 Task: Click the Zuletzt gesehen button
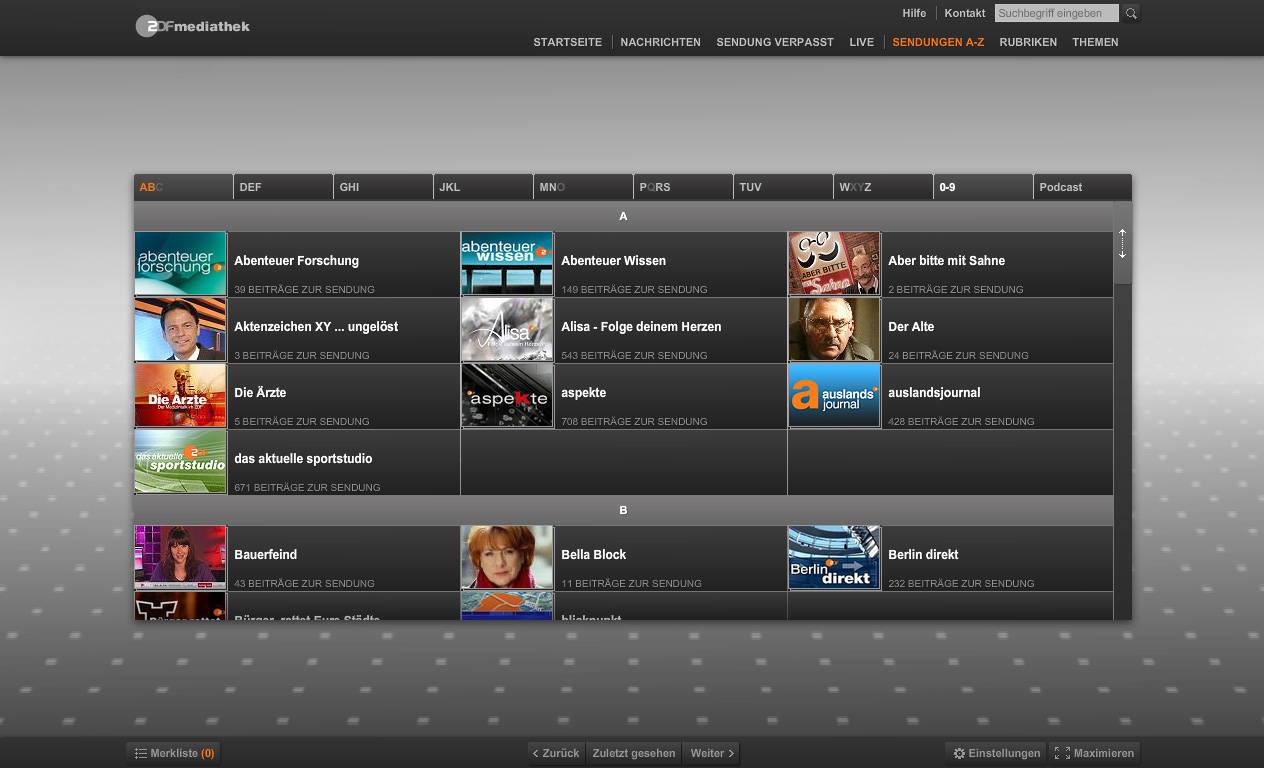tap(634, 753)
